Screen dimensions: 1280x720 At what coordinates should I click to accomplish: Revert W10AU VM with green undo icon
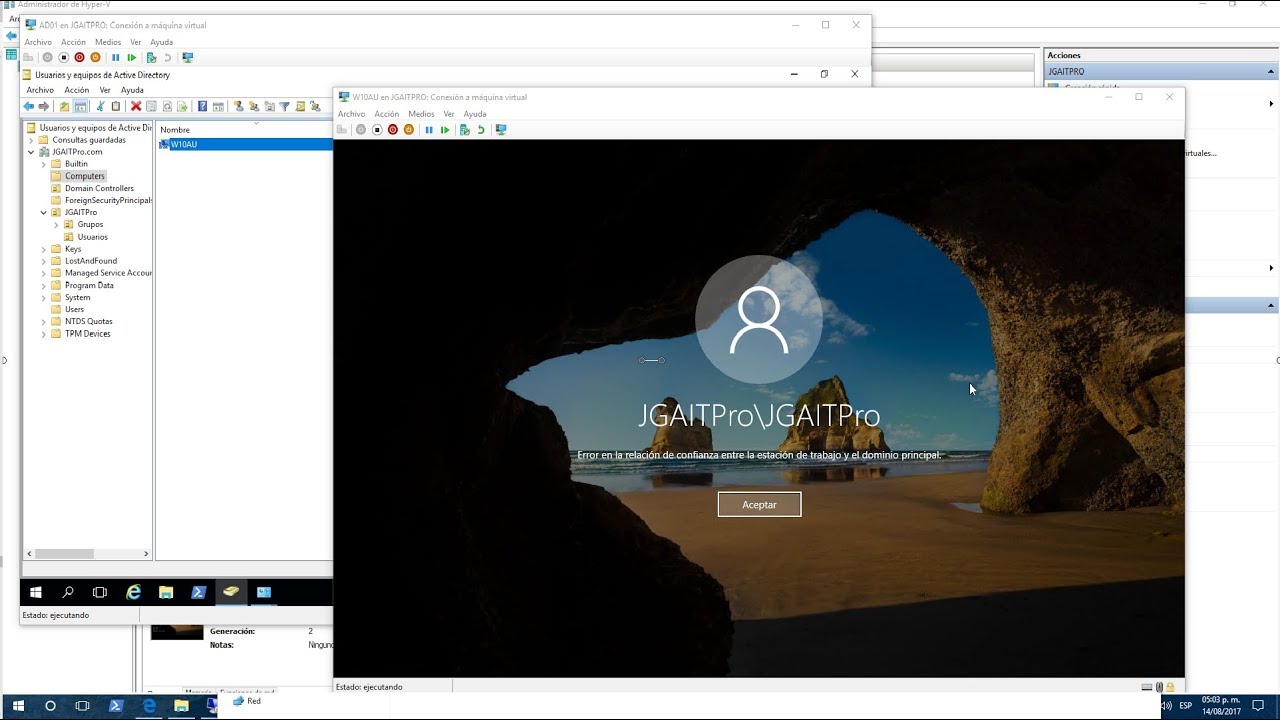(x=481, y=130)
